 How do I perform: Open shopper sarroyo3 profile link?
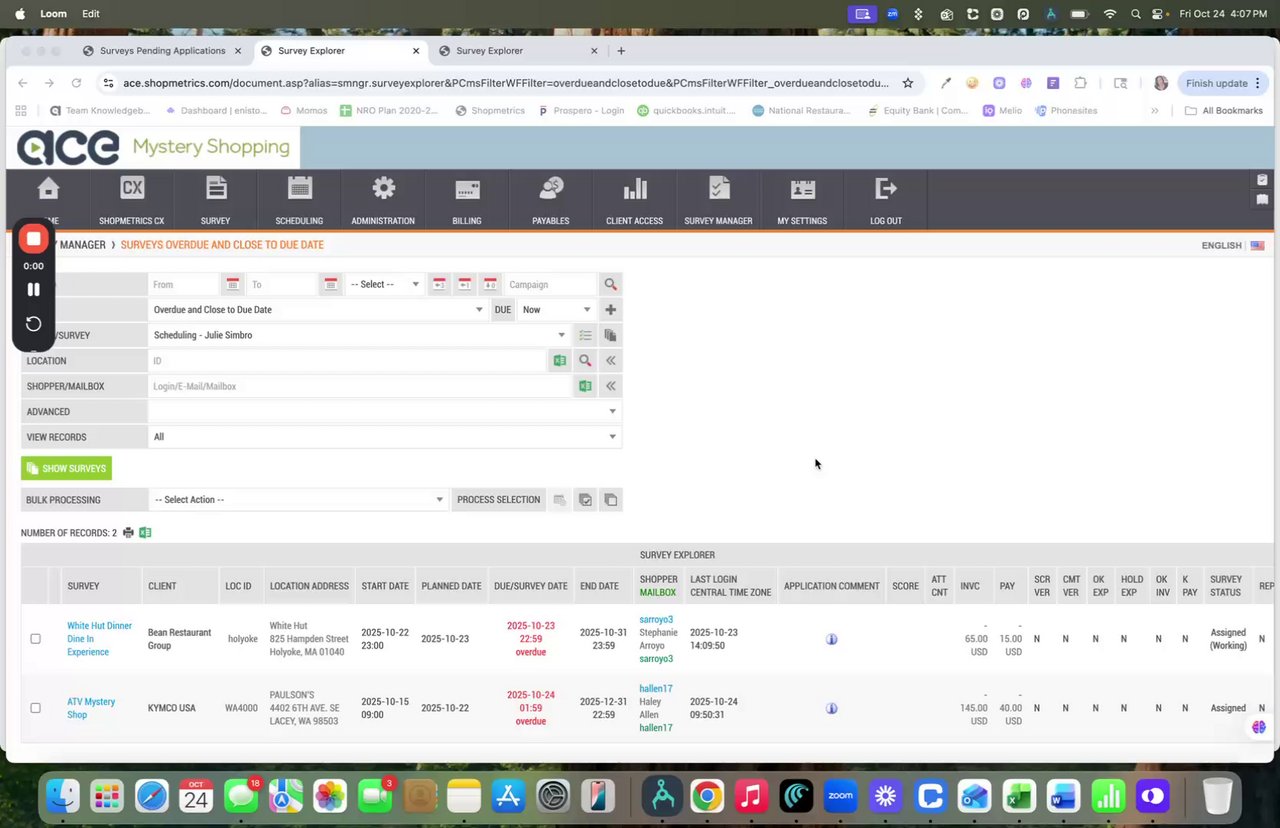pos(656,620)
